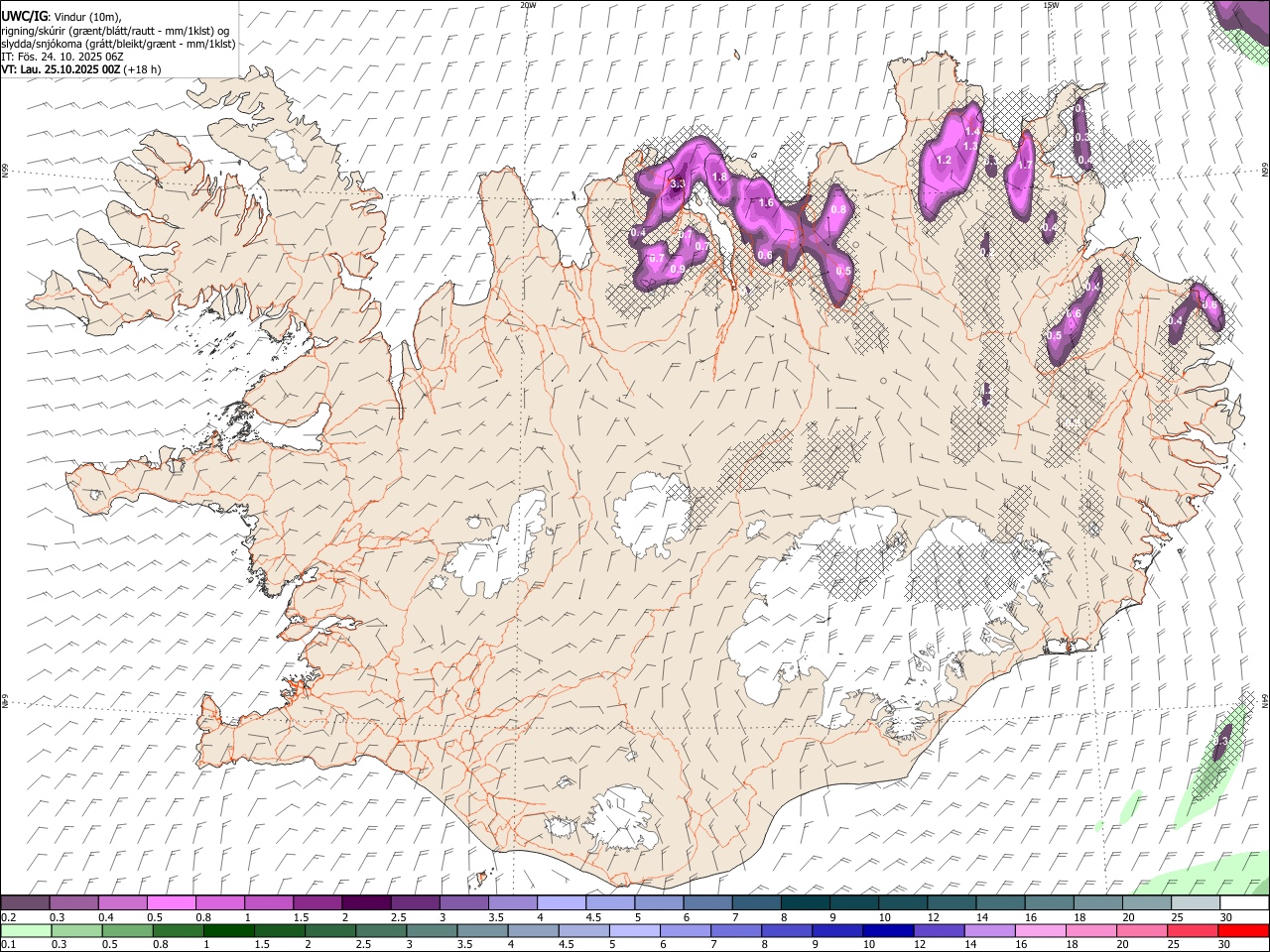Viewport: 1270px width, 952px height.
Task: Pick the light lavender 4–4.5 swatch on purple scale
Action: pos(561,903)
